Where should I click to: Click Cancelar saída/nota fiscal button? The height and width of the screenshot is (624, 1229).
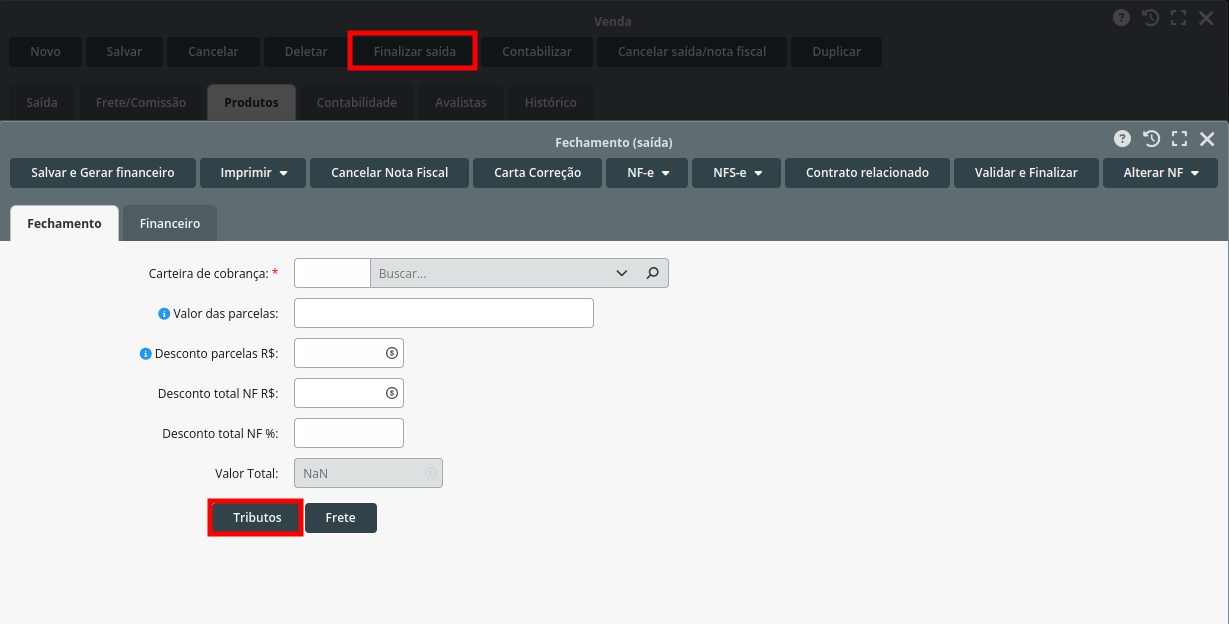pos(692,52)
